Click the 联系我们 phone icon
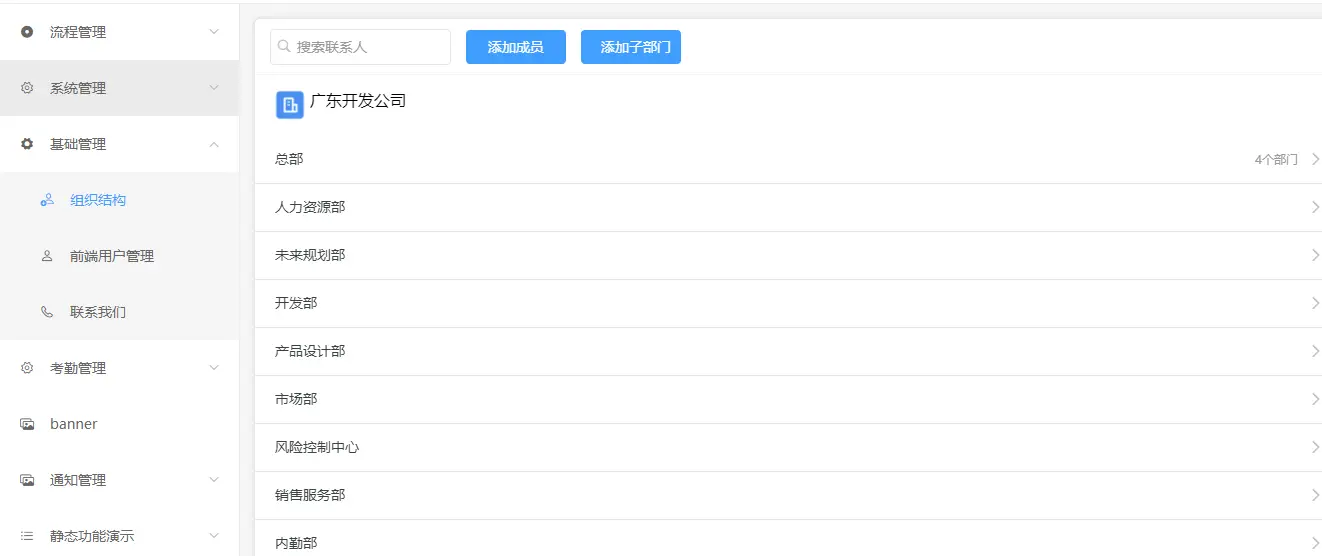This screenshot has height=556, width=1322. [x=47, y=312]
